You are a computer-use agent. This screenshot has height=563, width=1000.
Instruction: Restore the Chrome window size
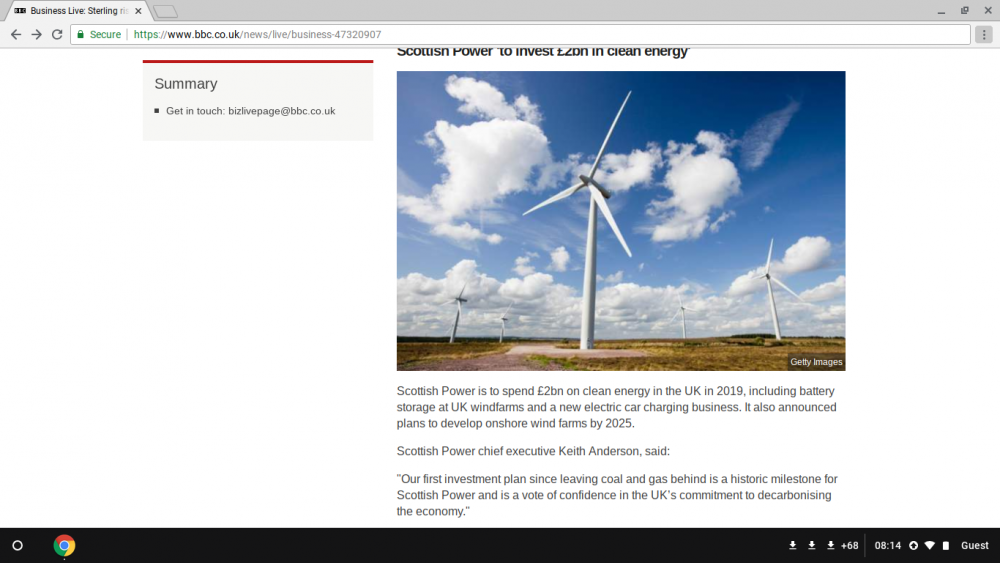(965, 11)
